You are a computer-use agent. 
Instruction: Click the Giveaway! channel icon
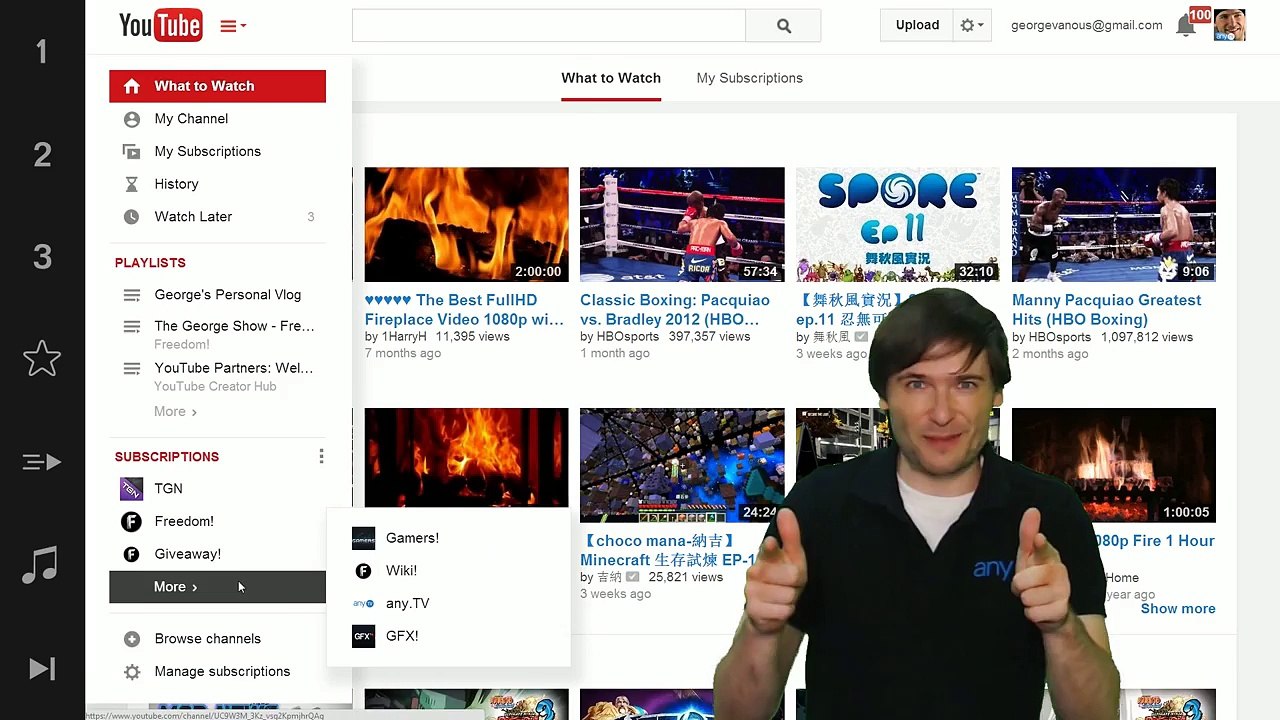click(x=131, y=554)
